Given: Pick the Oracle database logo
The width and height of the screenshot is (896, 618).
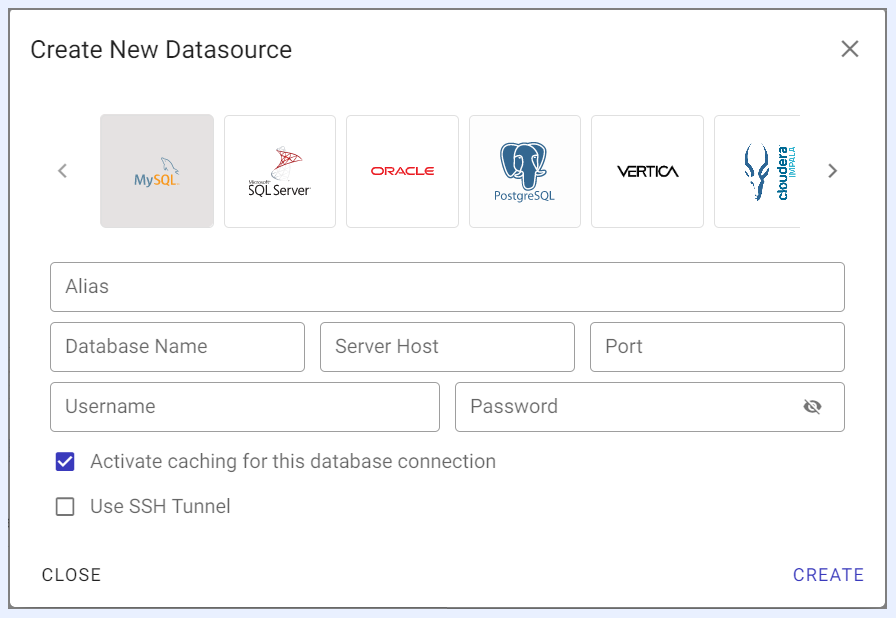Looking at the screenshot, I should tap(402, 171).
